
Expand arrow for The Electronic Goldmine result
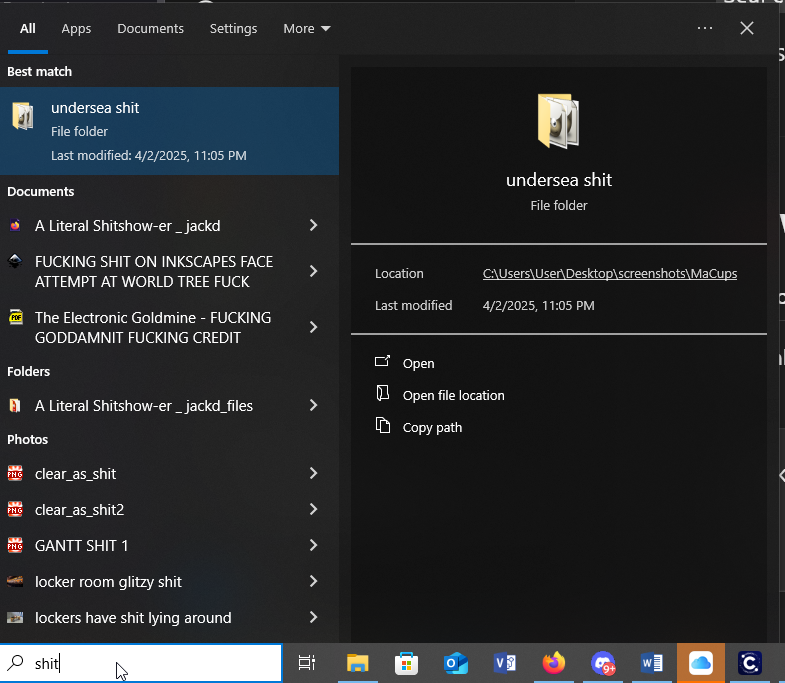point(313,327)
